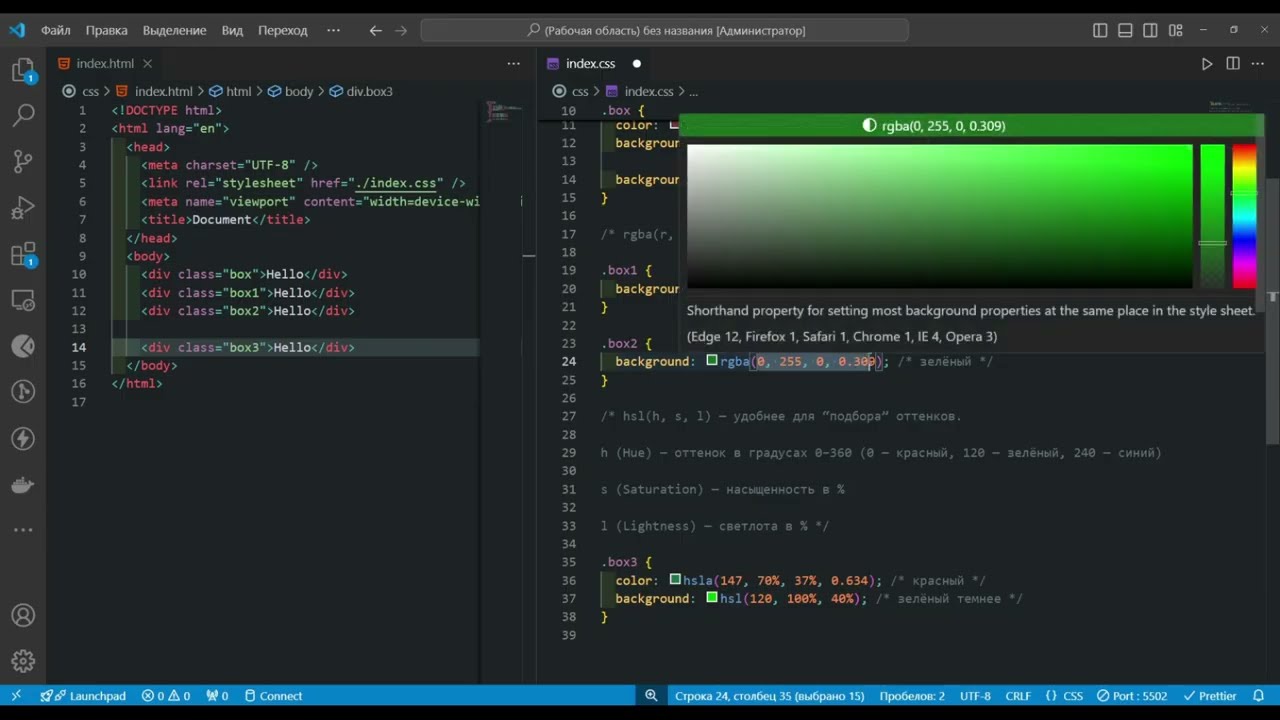This screenshot has width=1280, height=720.
Task: Click the rainbow hue strip
Action: pyautogui.click(x=1244, y=216)
